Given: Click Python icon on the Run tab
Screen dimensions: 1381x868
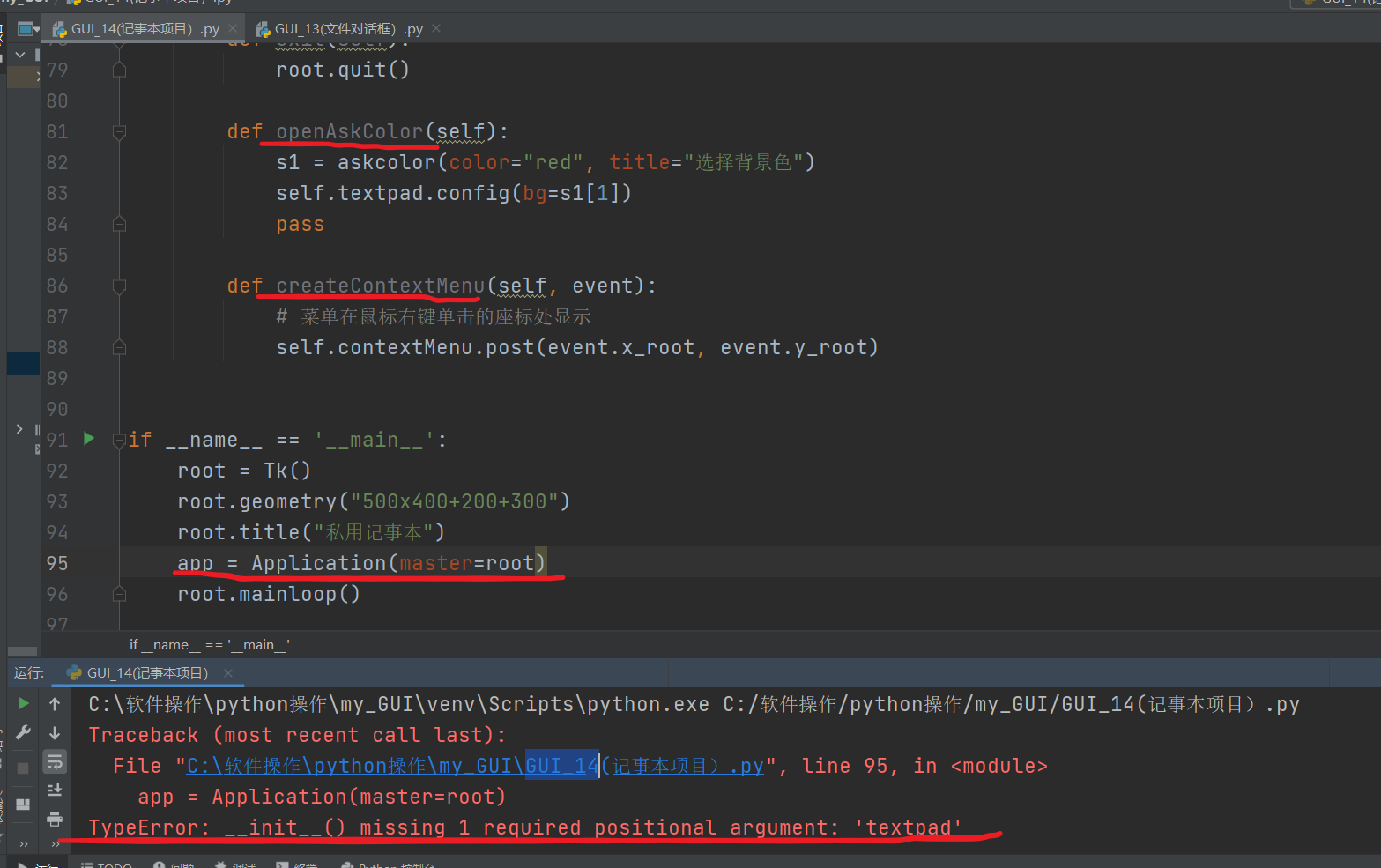Looking at the screenshot, I should [74, 672].
